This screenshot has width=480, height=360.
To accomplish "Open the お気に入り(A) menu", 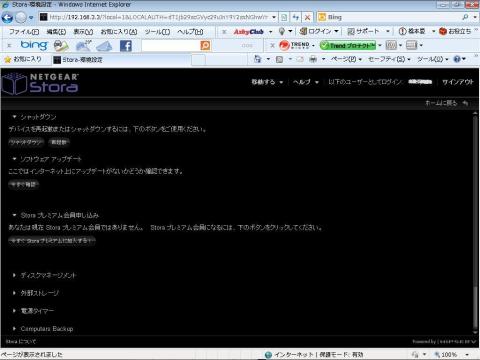I will click(119, 32).
